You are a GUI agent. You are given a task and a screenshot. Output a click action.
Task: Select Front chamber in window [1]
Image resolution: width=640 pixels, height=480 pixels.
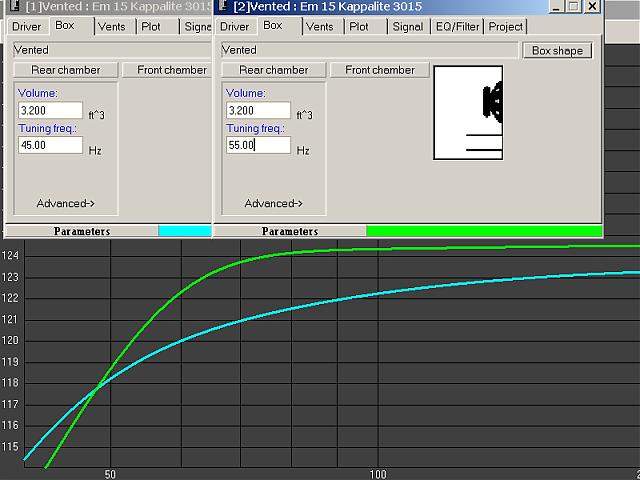(167, 70)
